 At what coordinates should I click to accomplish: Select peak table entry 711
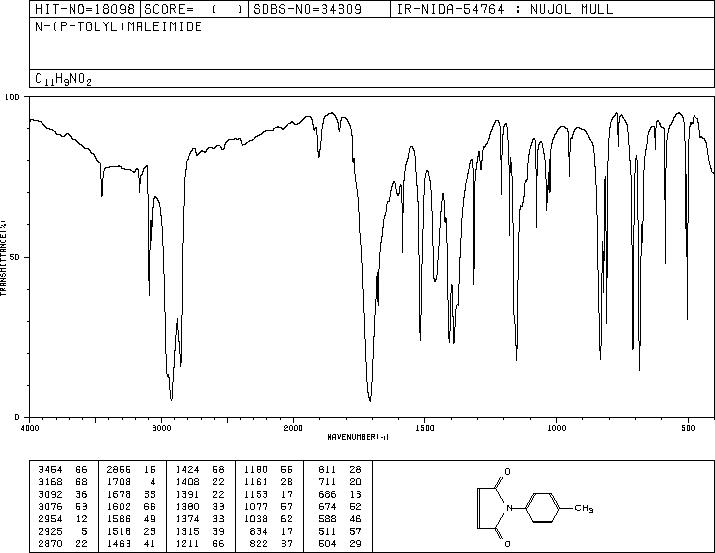[327, 482]
